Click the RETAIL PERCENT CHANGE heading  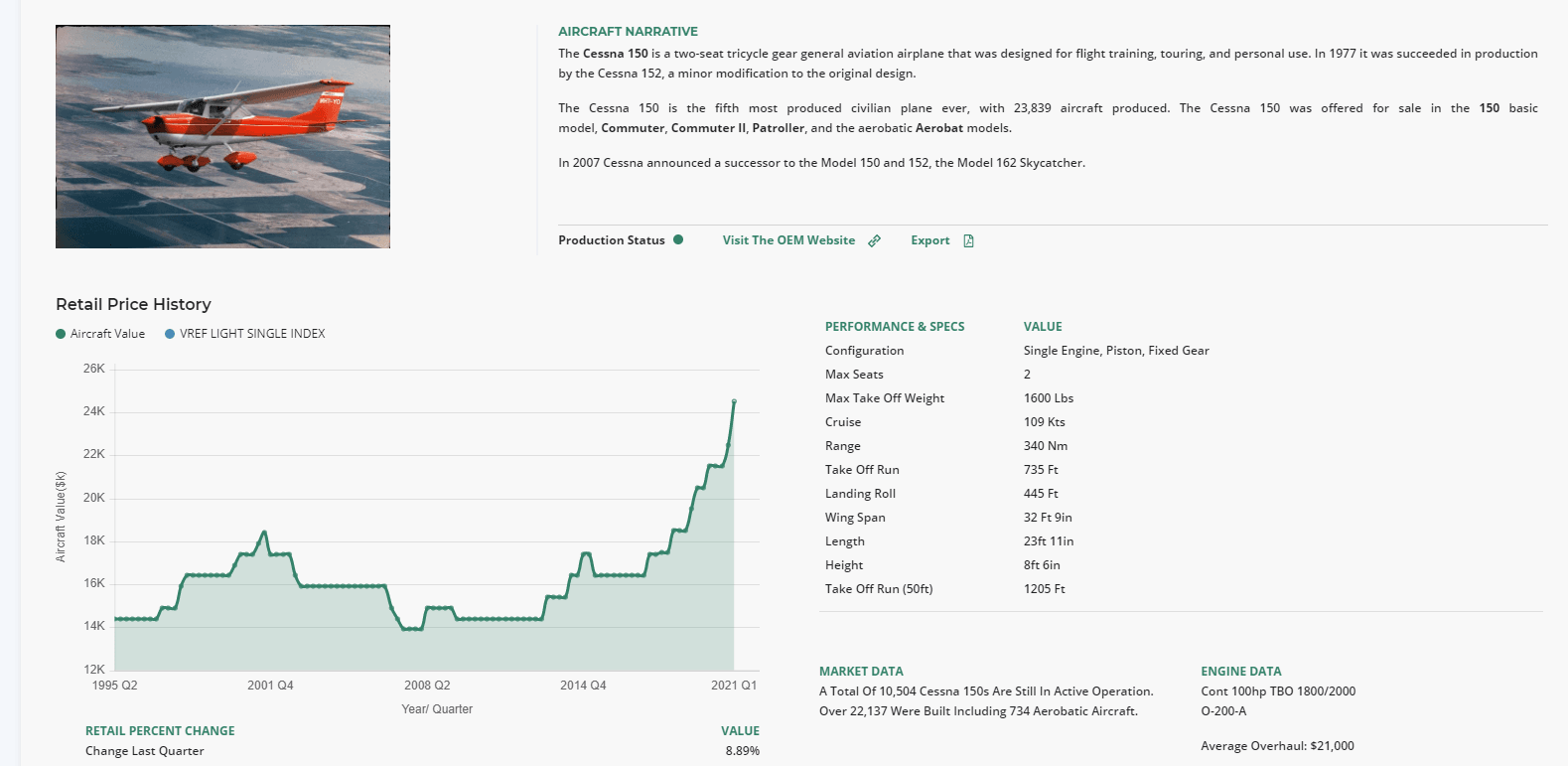coord(160,731)
